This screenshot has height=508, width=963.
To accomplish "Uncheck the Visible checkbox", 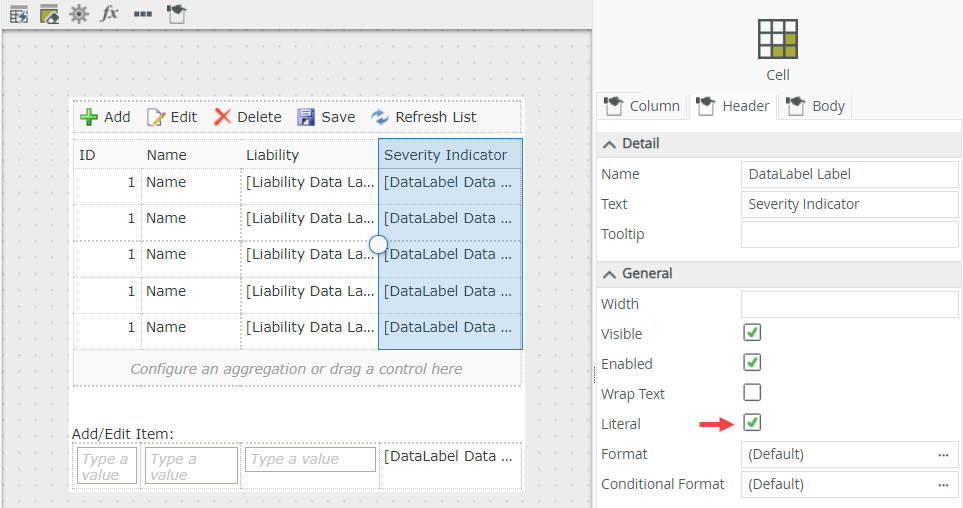I will [x=752, y=332].
